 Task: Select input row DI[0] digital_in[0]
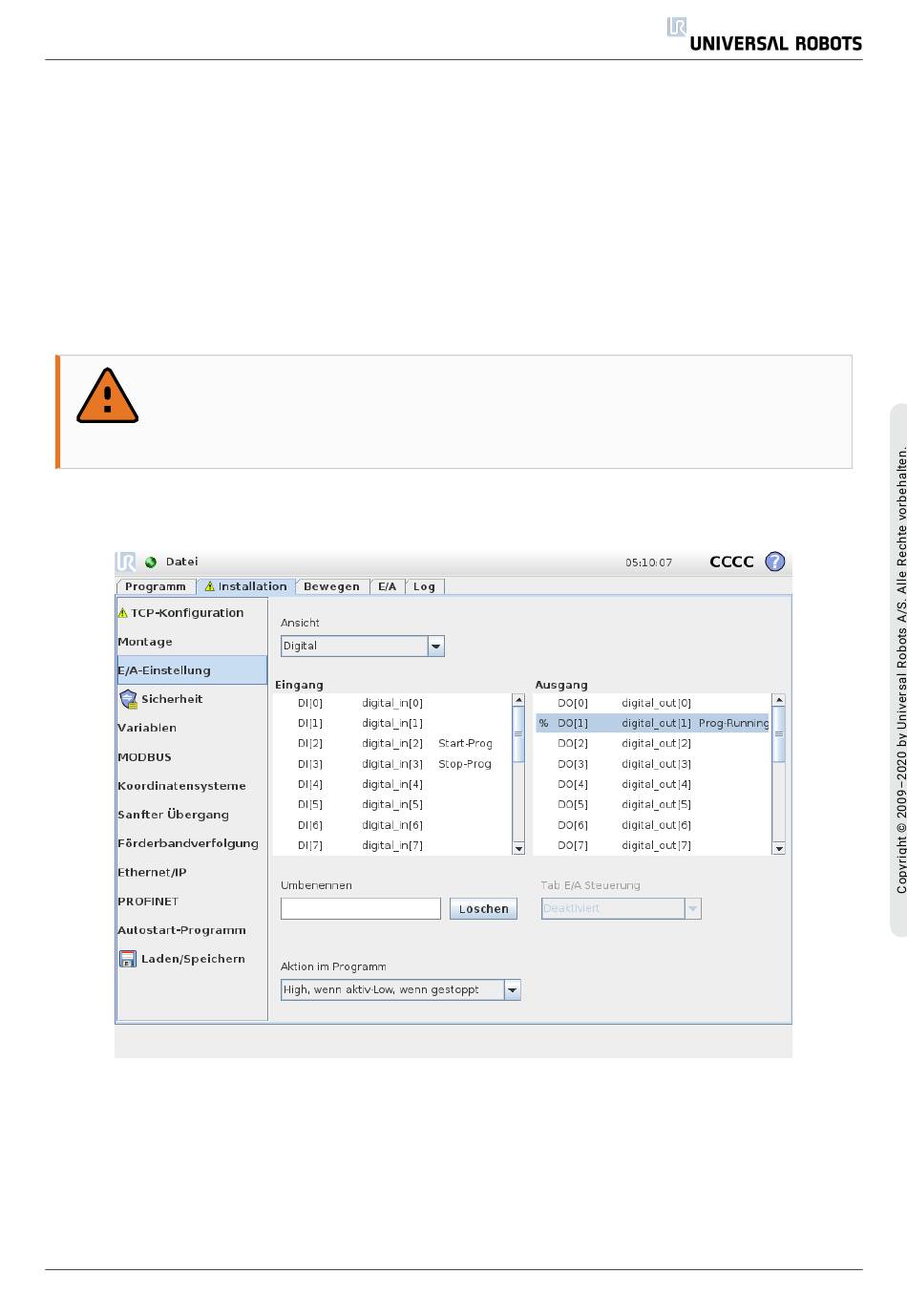point(392,703)
